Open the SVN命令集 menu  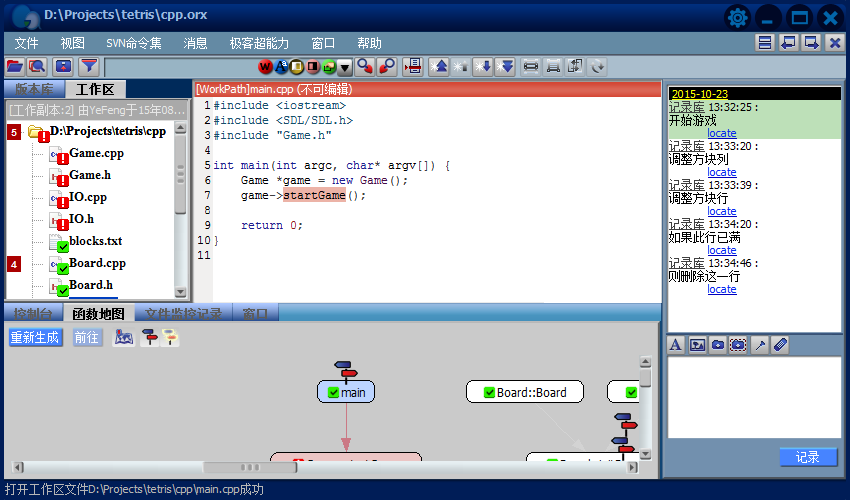point(133,43)
